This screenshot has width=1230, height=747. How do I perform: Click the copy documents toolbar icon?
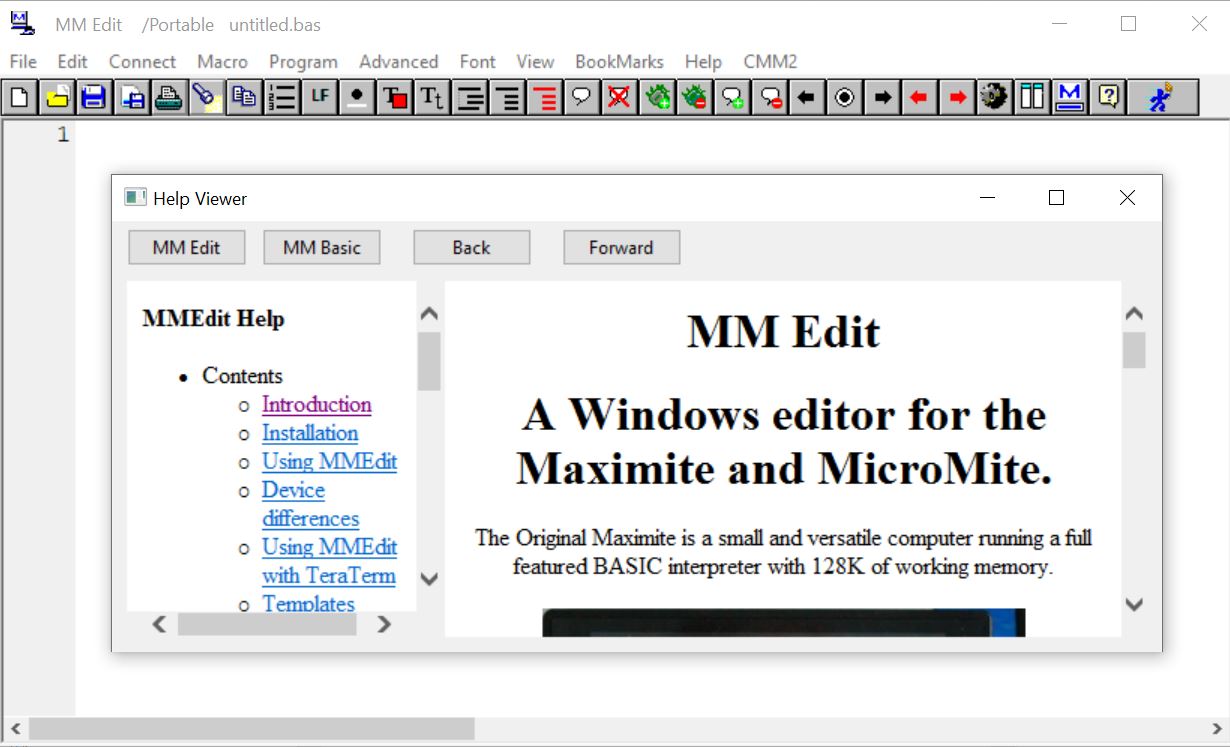click(244, 97)
